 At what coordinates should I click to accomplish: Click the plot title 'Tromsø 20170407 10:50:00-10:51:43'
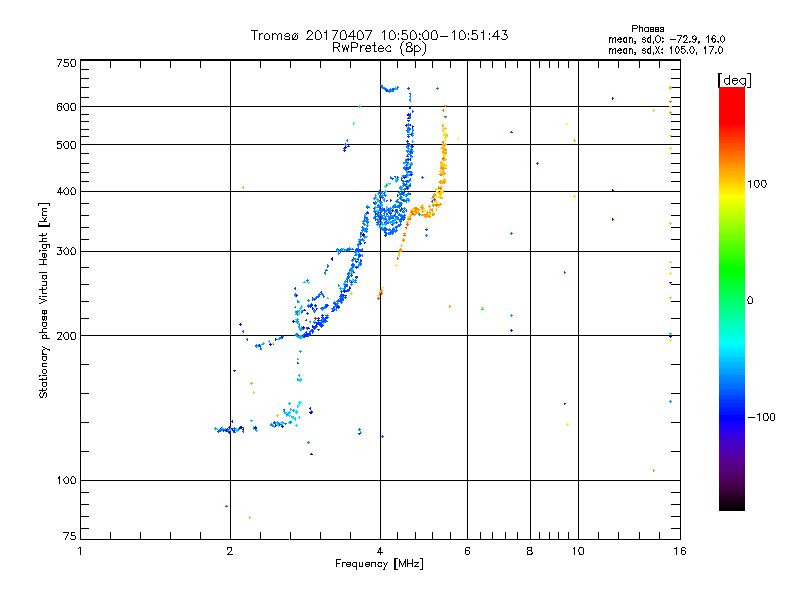pyautogui.click(x=379, y=35)
